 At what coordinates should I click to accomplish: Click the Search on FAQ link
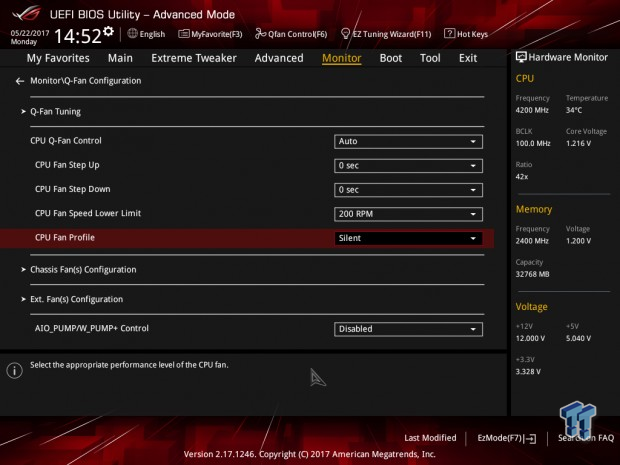click(x=586, y=438)
